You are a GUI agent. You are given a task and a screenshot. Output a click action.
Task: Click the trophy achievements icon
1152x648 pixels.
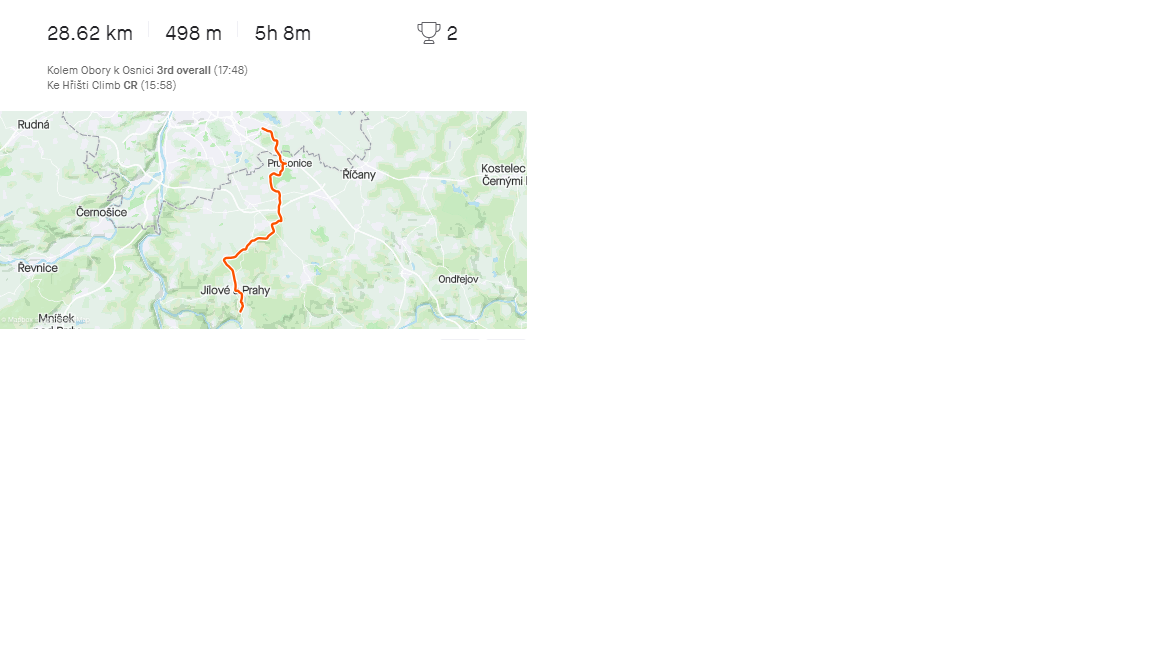[x=428, y=33]
